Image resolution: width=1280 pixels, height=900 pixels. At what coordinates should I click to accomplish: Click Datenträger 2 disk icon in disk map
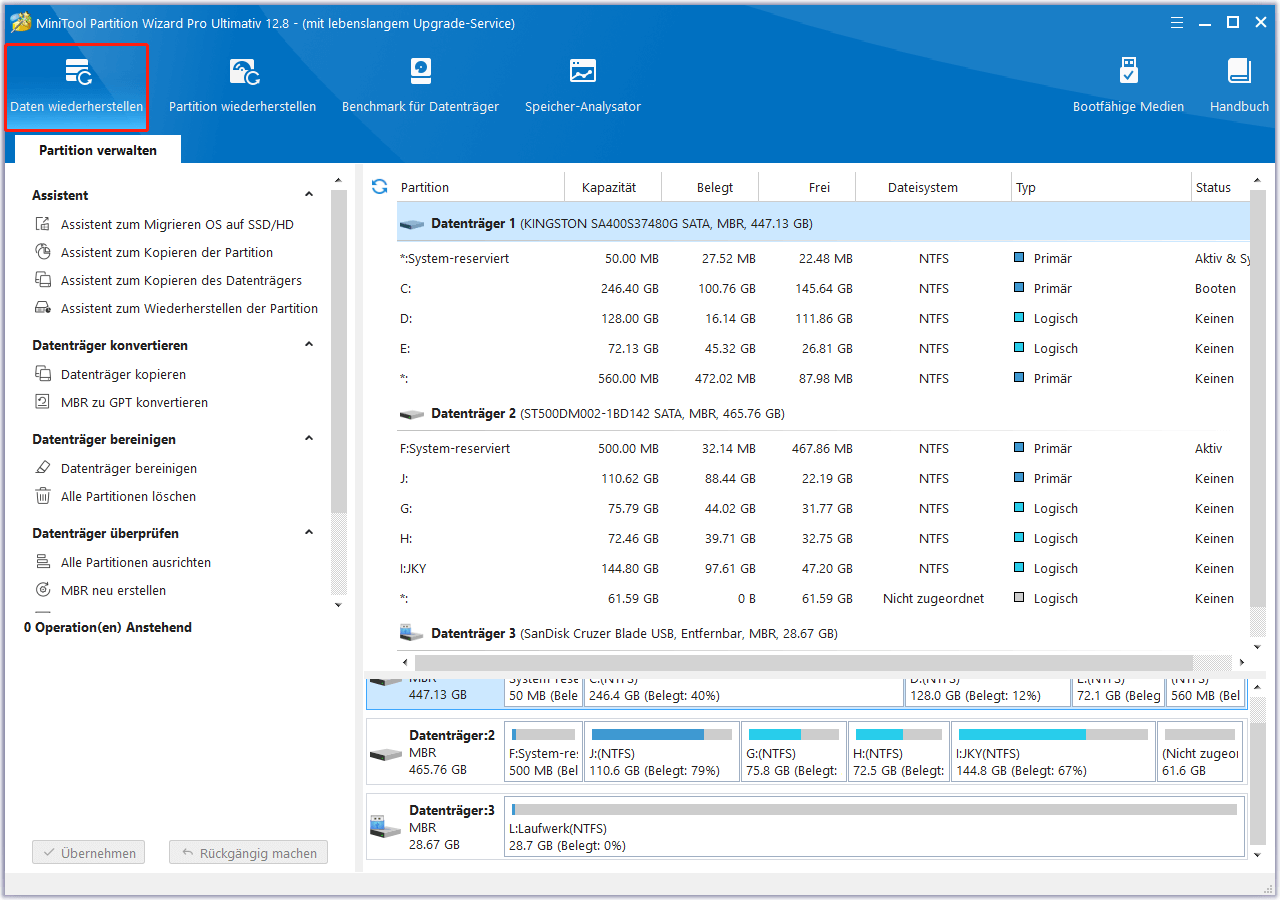tap(386, 753)
